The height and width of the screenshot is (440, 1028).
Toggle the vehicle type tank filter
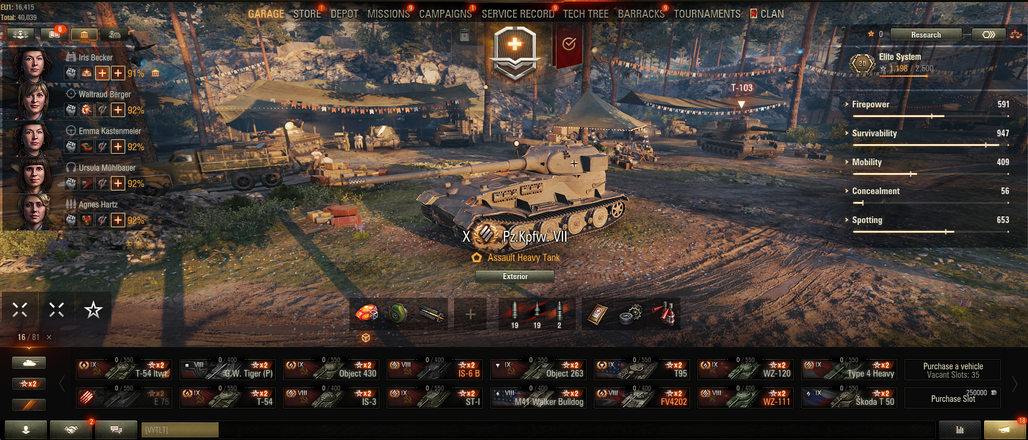29,363
